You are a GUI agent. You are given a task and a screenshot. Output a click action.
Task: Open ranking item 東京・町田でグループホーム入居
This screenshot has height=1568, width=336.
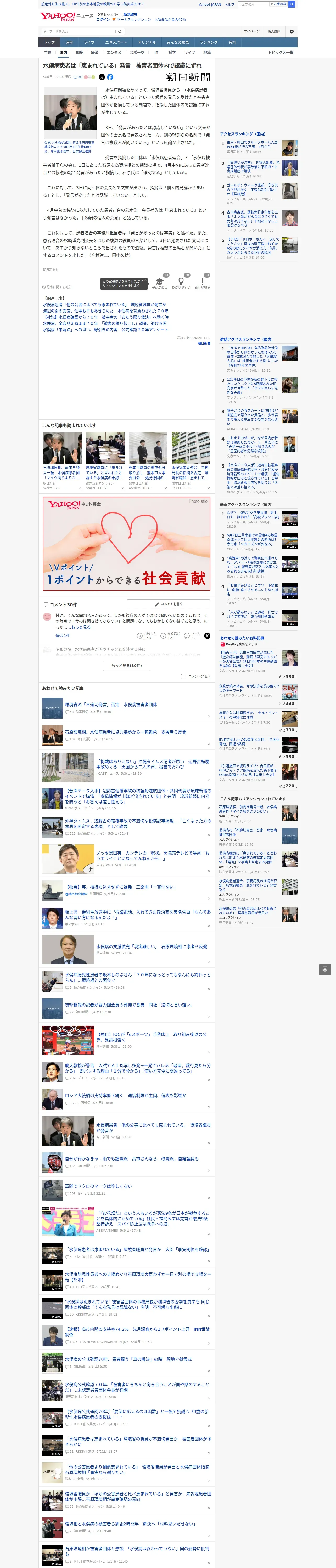click(x=253, y=145)
